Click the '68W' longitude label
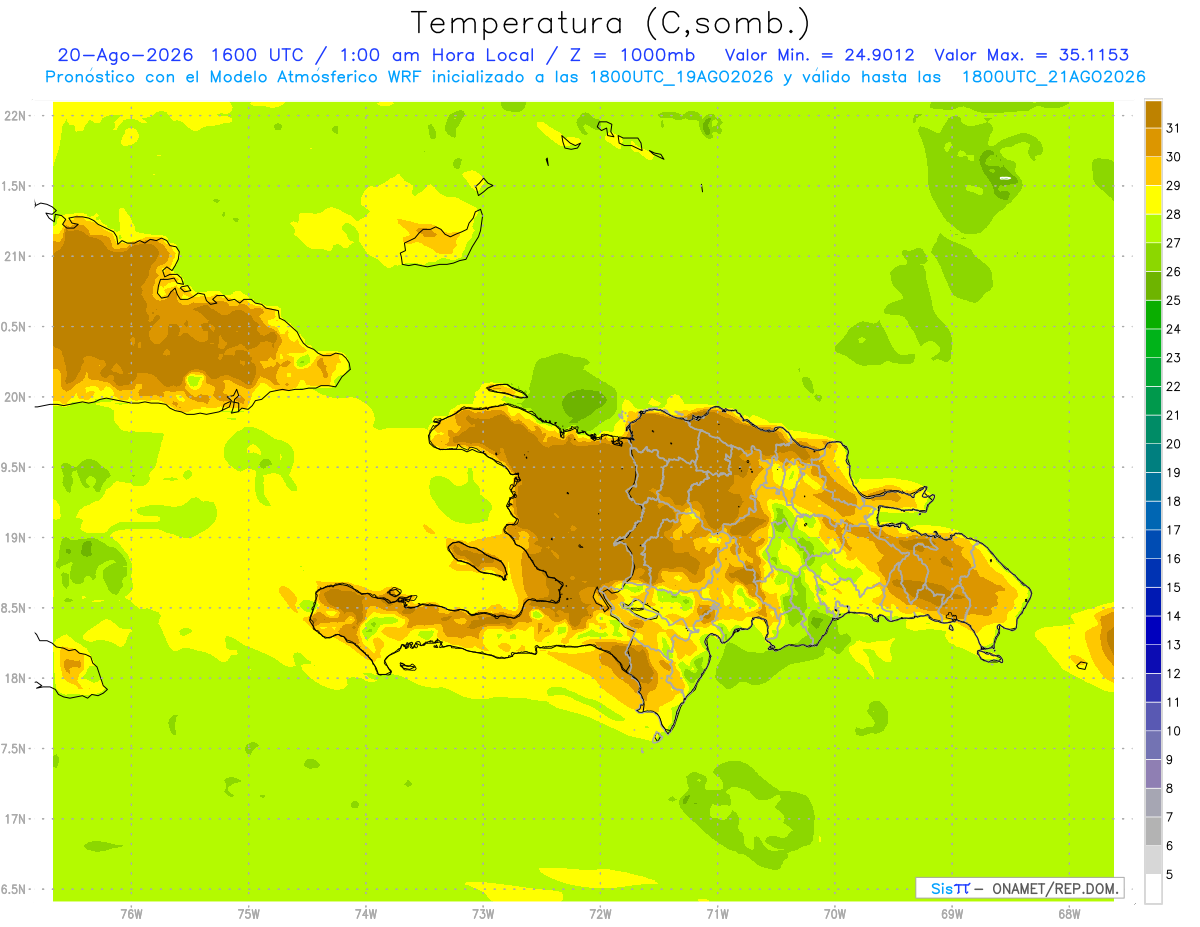 pyautogui.click(x=1069, y=914)
